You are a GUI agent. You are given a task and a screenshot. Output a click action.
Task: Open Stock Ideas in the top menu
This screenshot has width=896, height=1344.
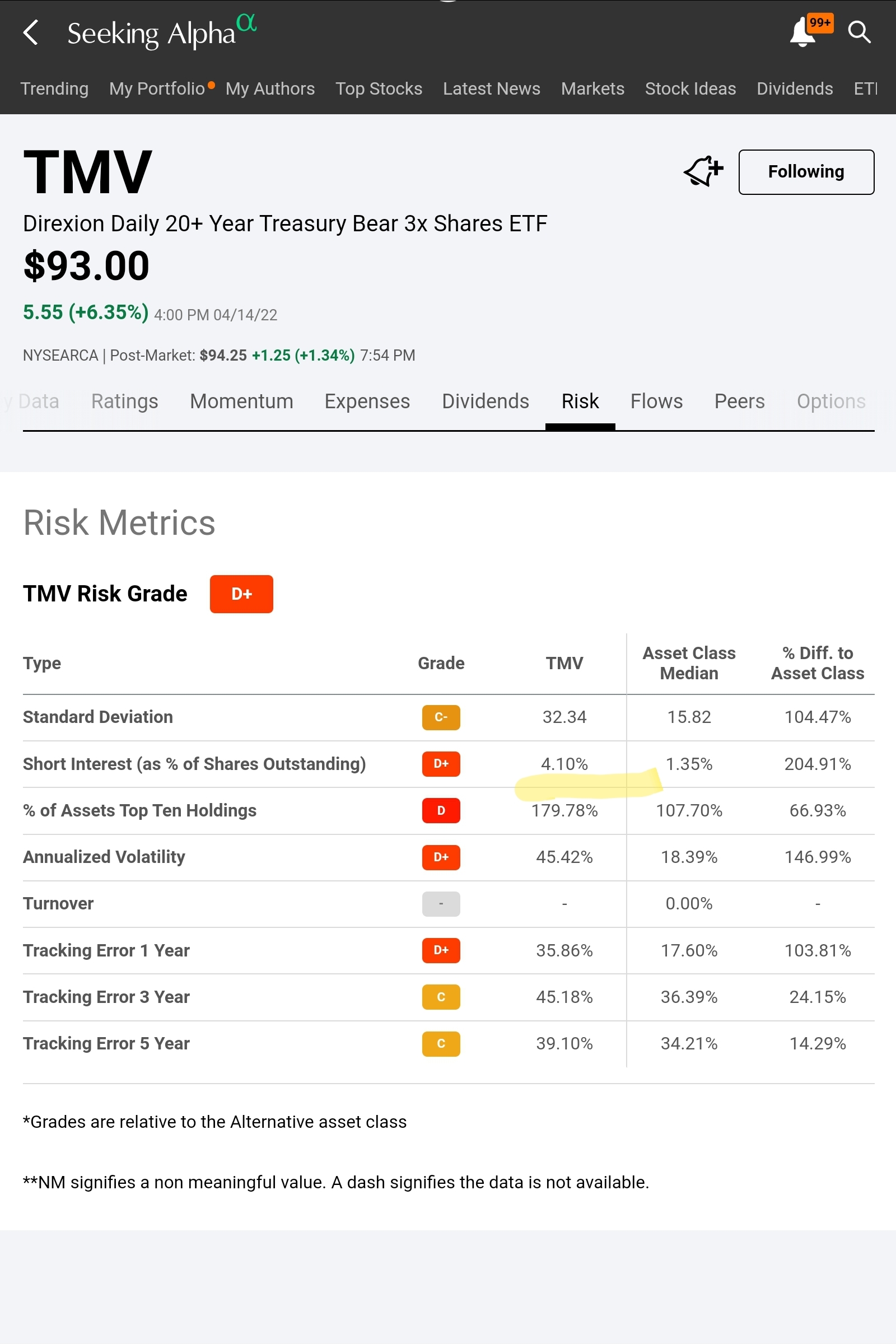click(690, 88)
